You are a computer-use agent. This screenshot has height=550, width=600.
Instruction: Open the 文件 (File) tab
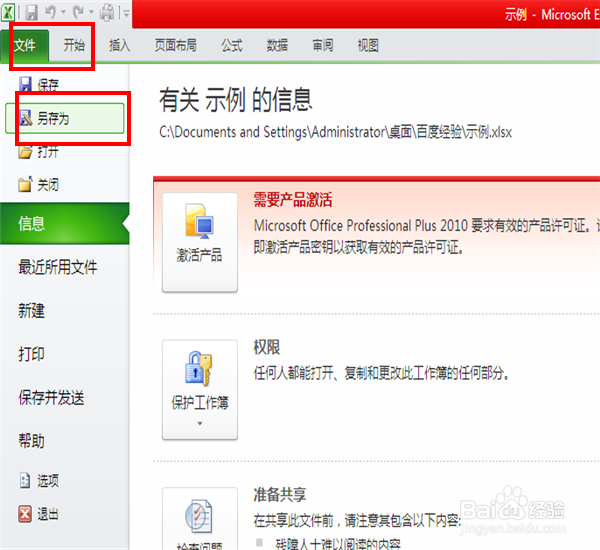[x=24, y=46]
